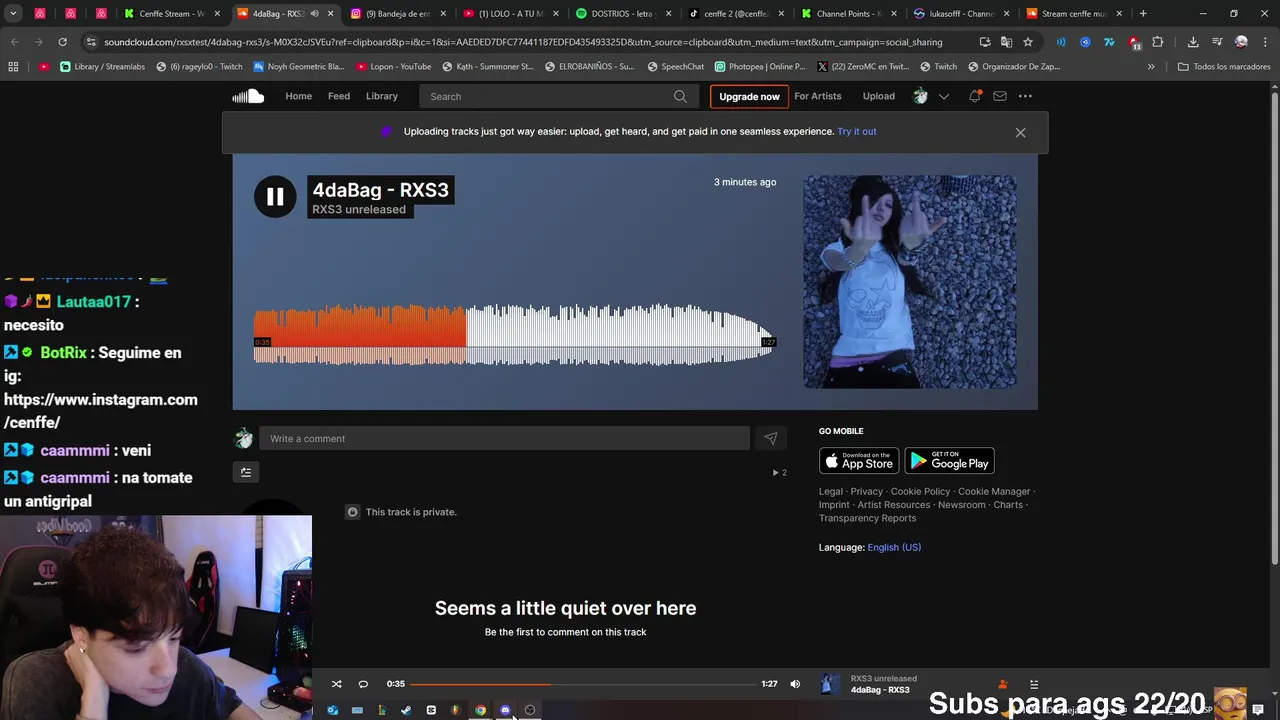Open the tab search dropdown

click(x=13, y=14)
